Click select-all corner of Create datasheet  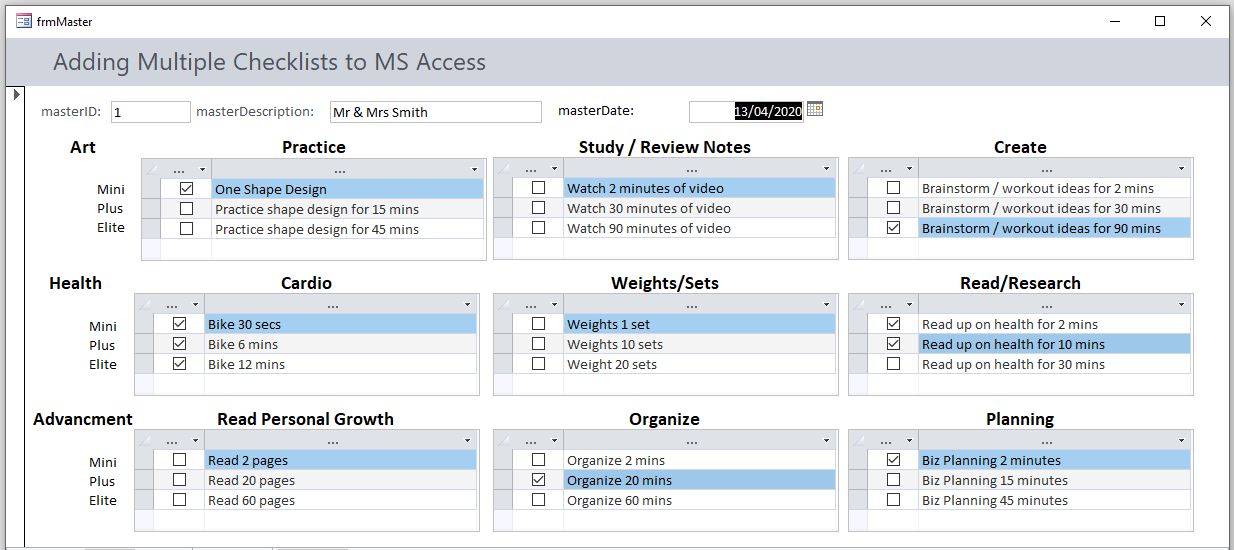pos(858,168)
